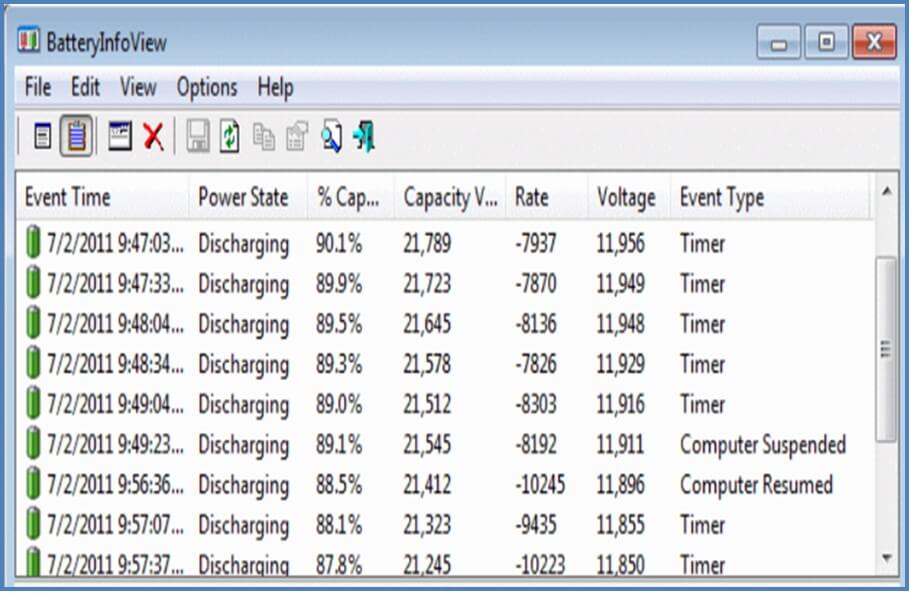Click the 11,949 voltage cell
This screenshot has height=593, width=911.
pos(621,283)
